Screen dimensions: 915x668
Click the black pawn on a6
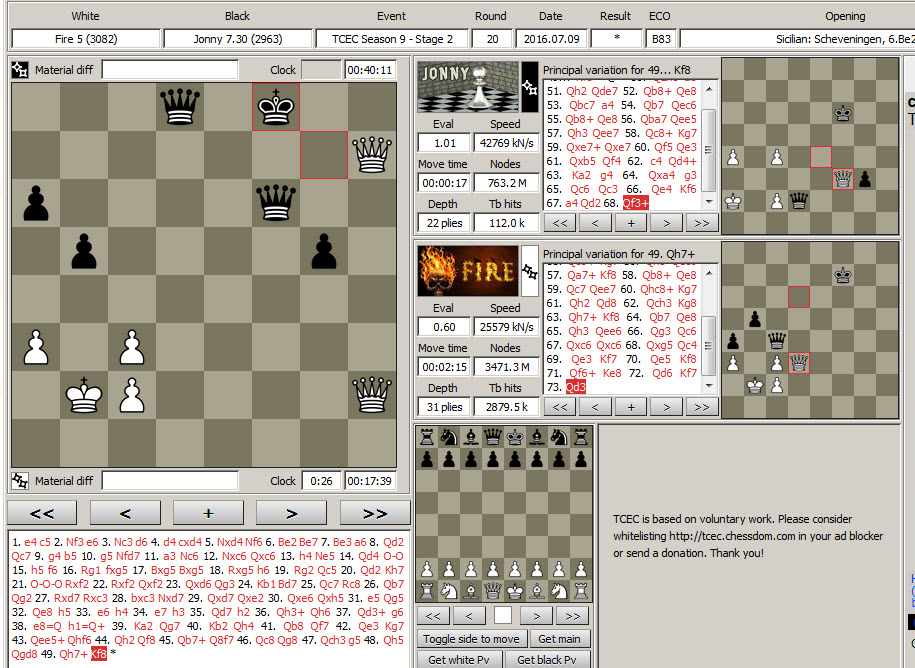point(36,202)
